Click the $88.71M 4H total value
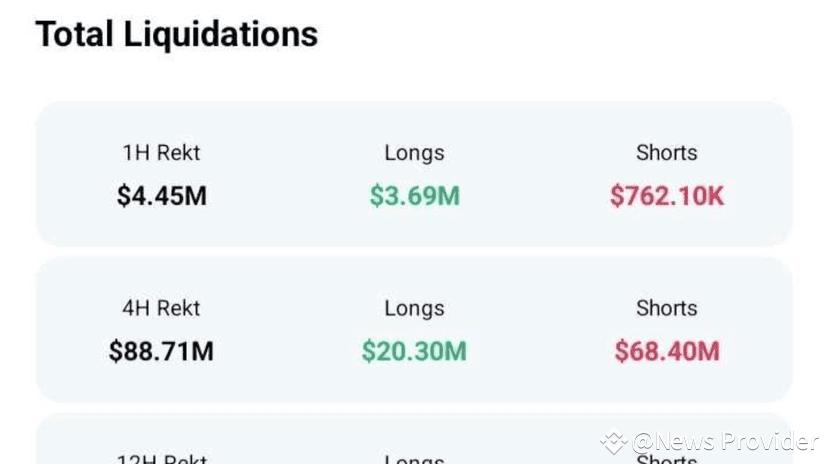The image size is (828, 464). [x=161, y=352]
